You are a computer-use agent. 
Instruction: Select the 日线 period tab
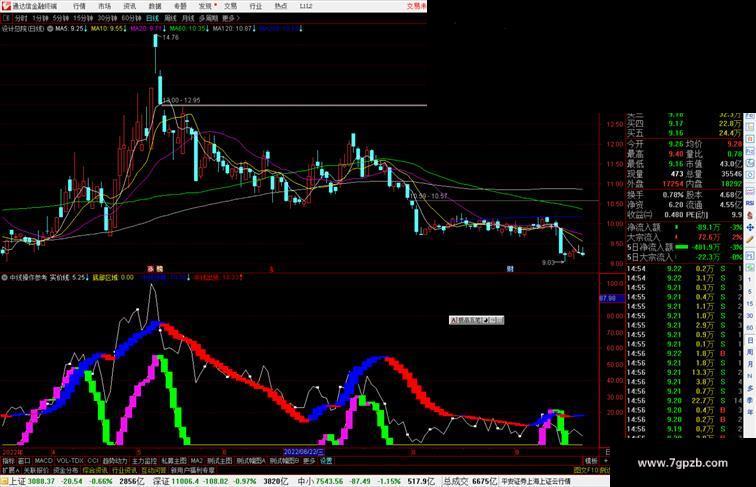[152, 18]
